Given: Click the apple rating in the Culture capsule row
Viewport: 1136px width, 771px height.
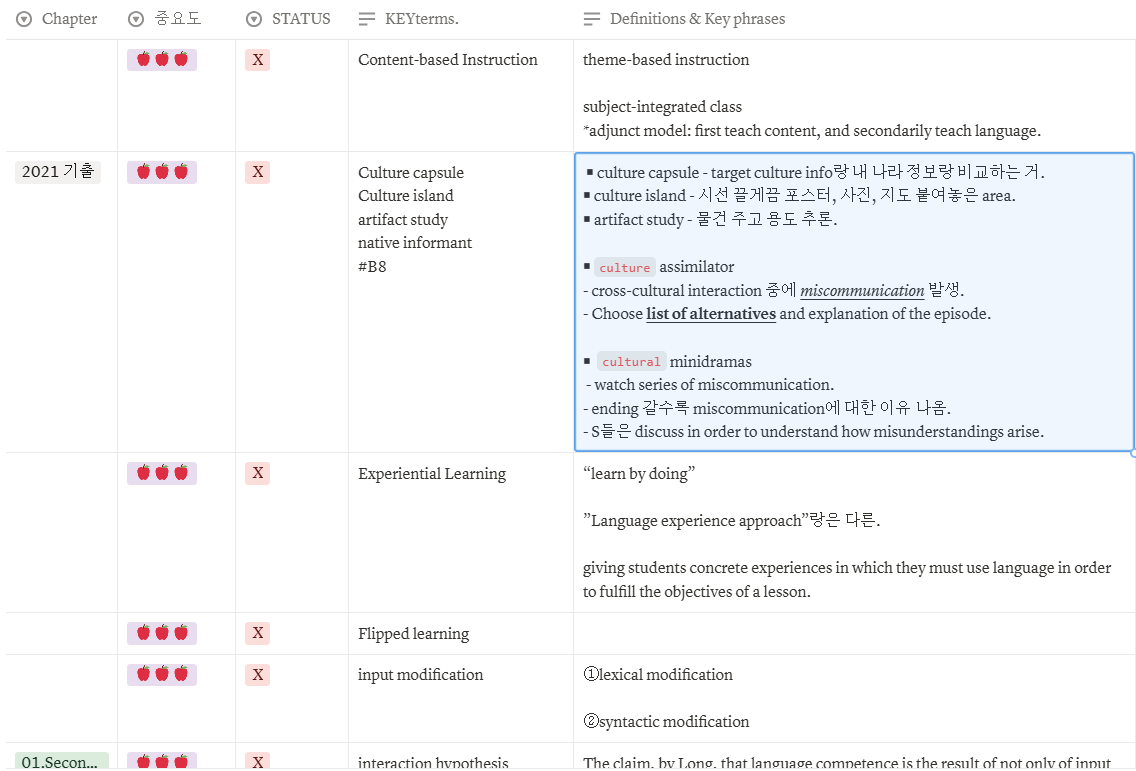Looking at the screenshot, I should pos(162,172).
